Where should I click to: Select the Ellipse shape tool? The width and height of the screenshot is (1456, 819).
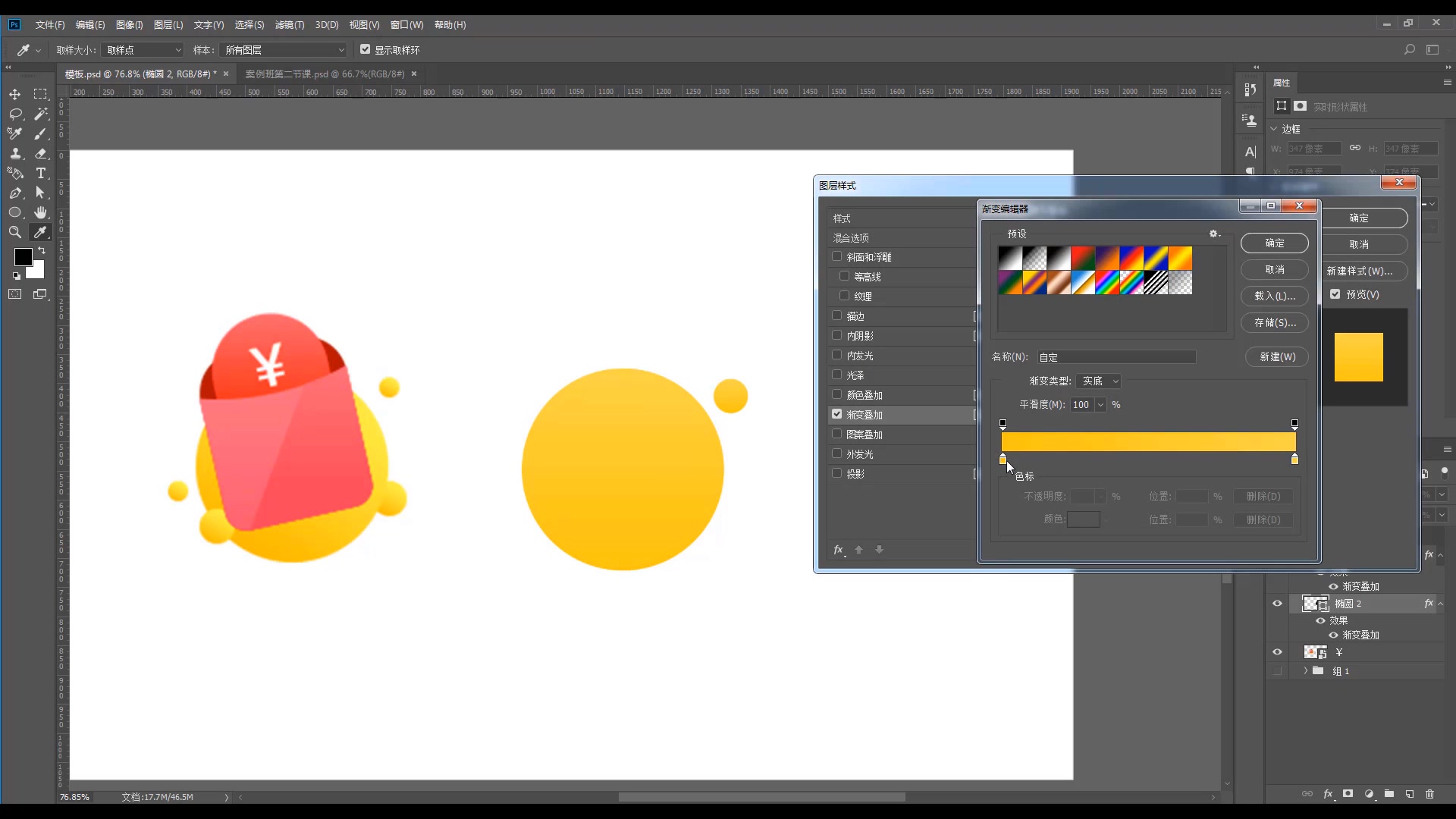coord(14,212)
